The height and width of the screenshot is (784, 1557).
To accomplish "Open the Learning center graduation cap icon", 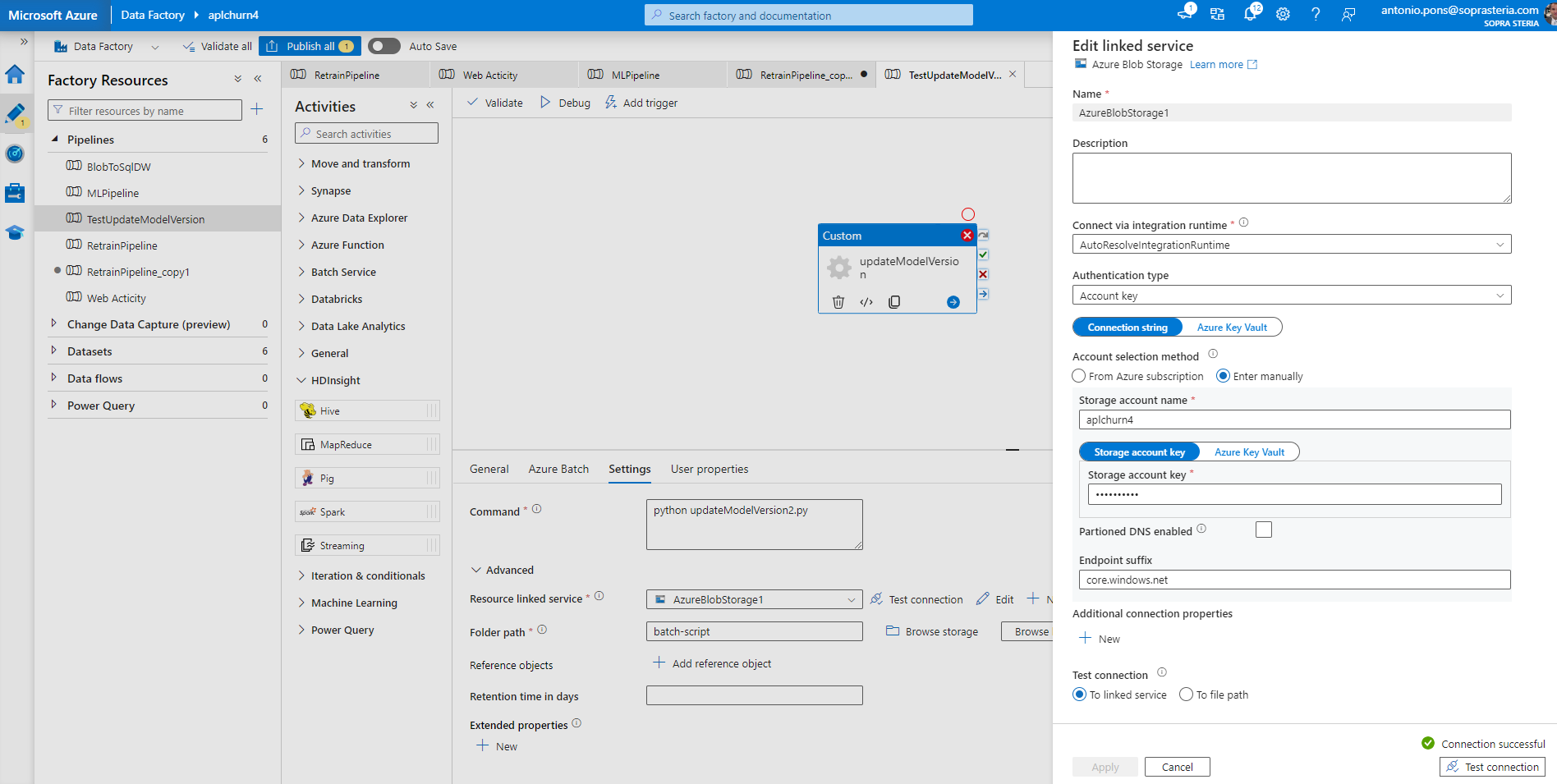I will point(15,232).
